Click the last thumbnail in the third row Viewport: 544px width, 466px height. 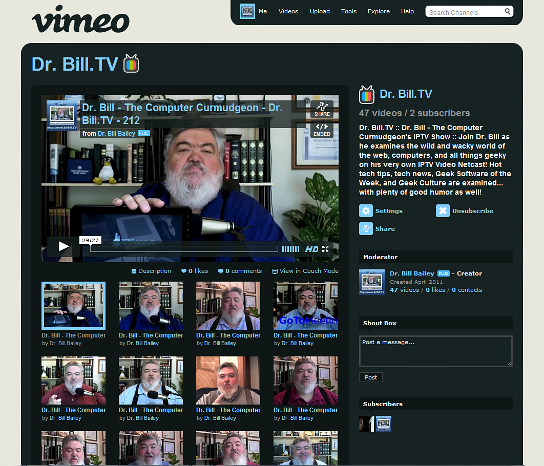coord(305,447)
